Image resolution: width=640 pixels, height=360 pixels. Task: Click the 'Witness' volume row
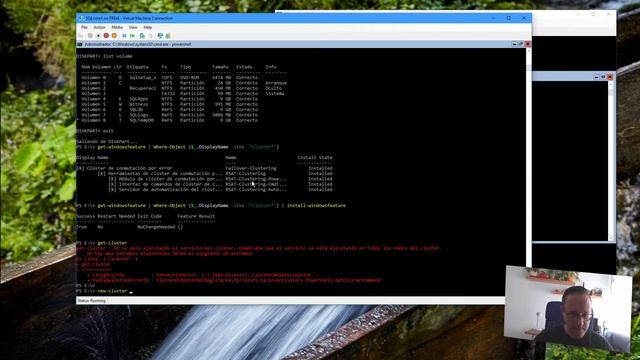point(169,104)
